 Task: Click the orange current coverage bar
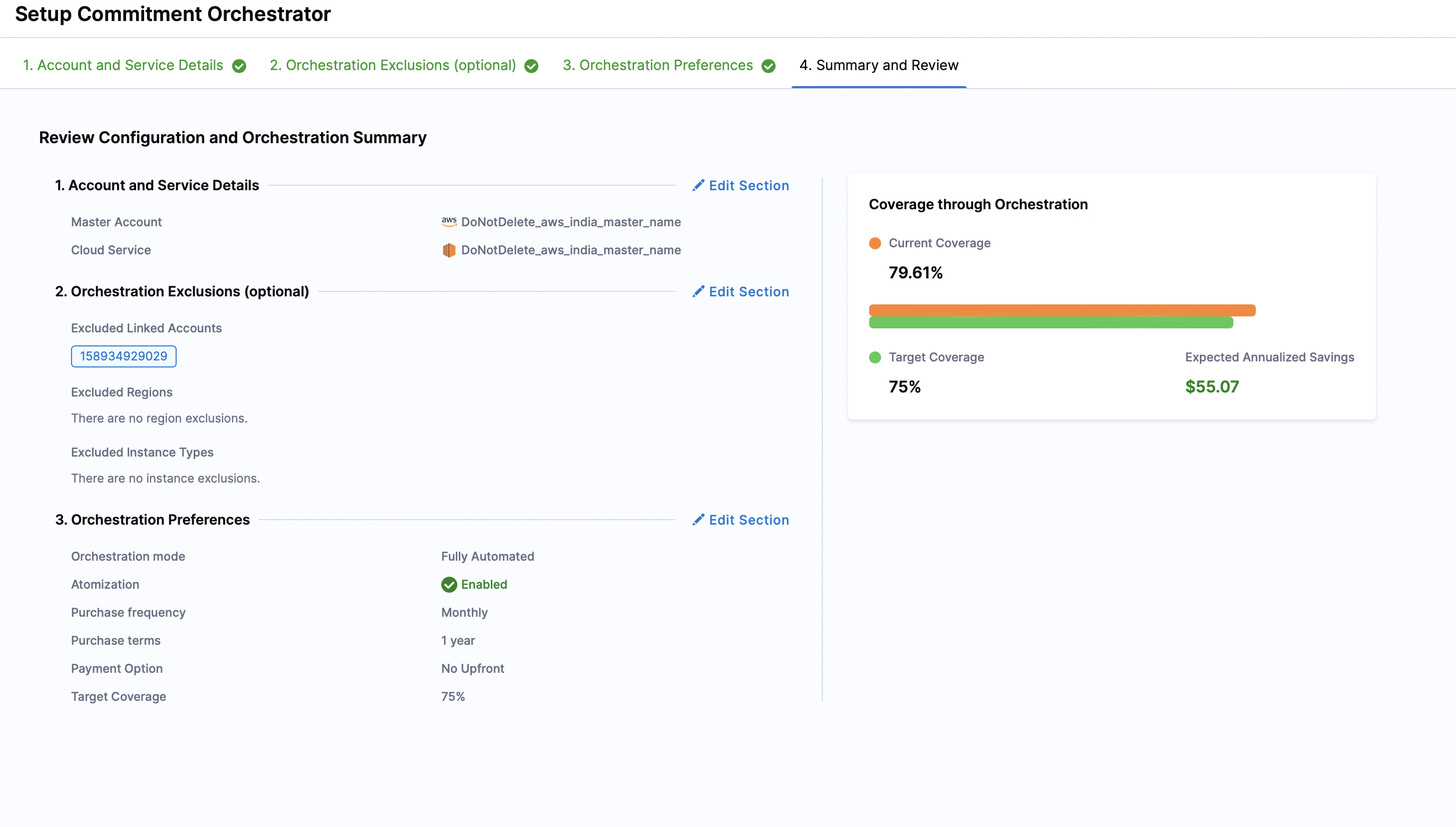point(1062,310)
